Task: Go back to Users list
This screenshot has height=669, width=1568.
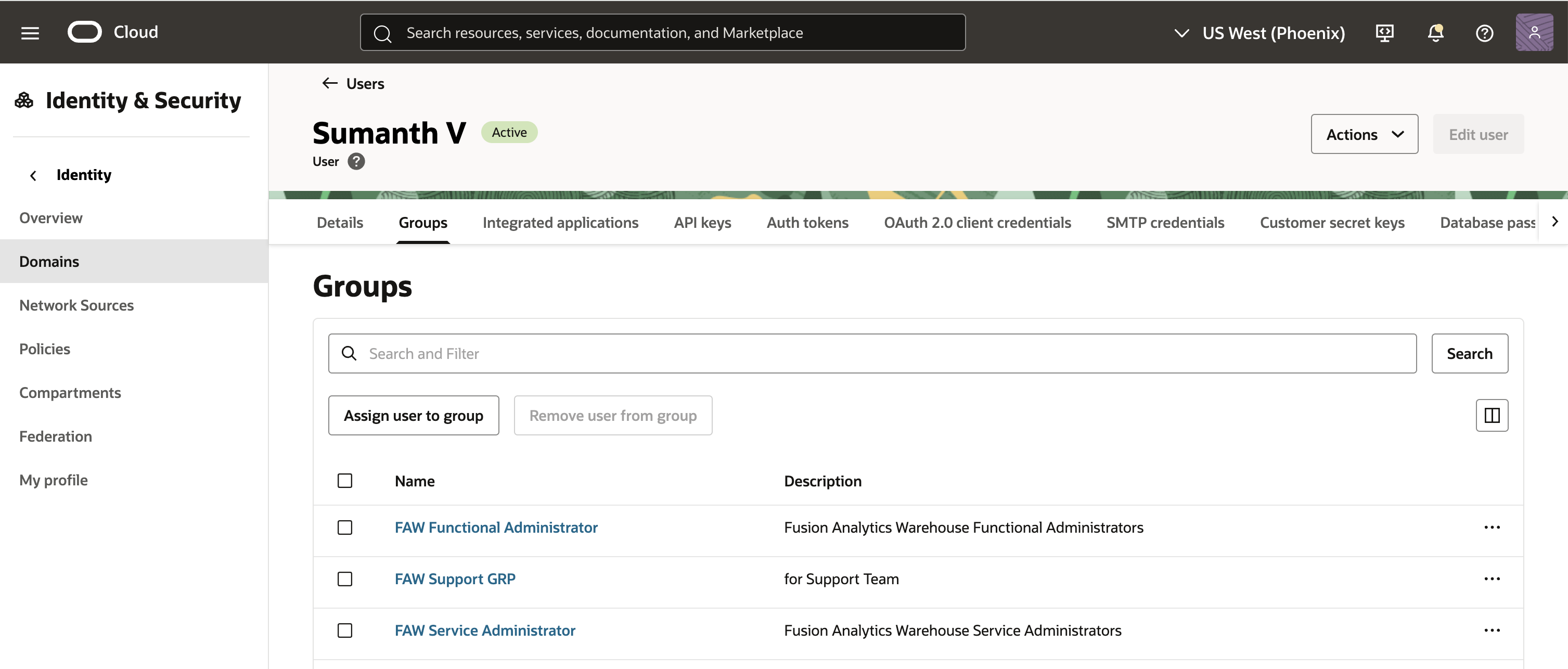Action: pyautogui.click(x=365, y=83)
